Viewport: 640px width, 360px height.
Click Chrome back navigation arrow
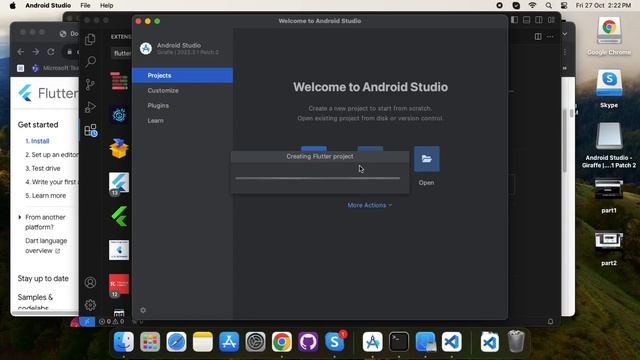click(x=21, y=52)
